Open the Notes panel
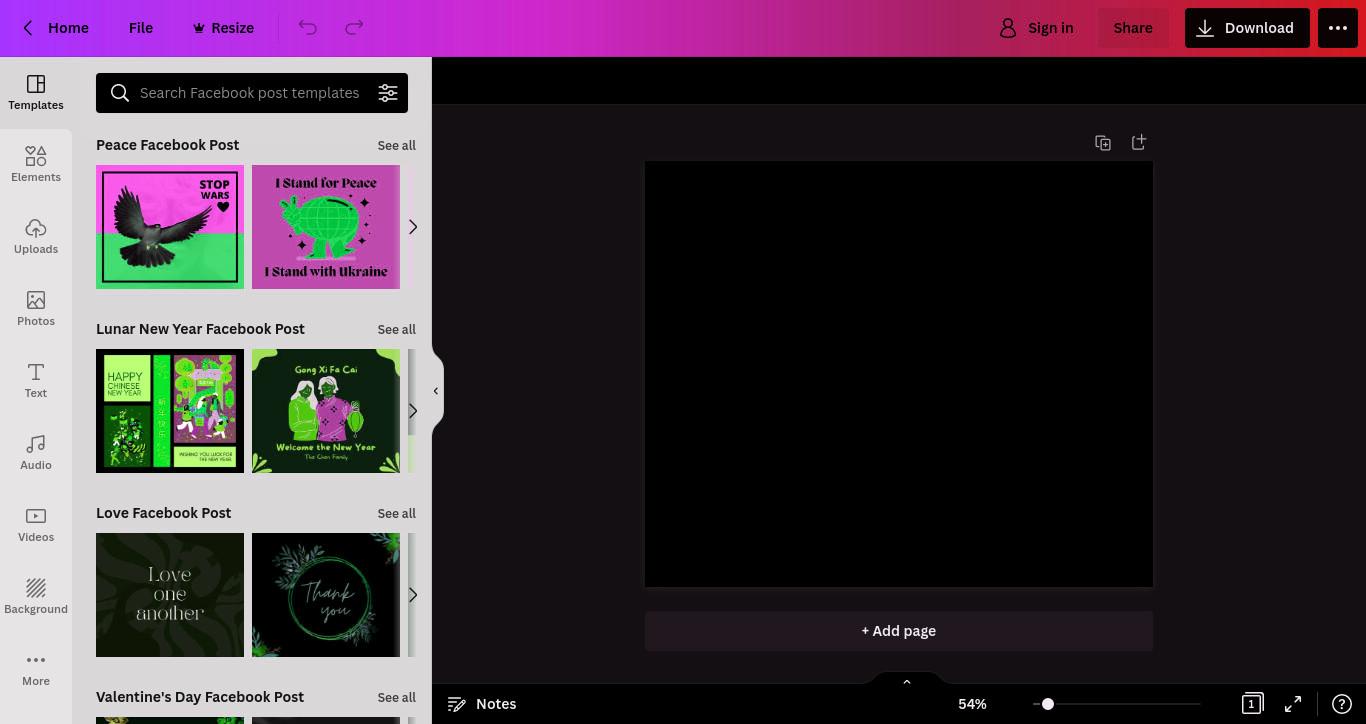 click(482, 704)
